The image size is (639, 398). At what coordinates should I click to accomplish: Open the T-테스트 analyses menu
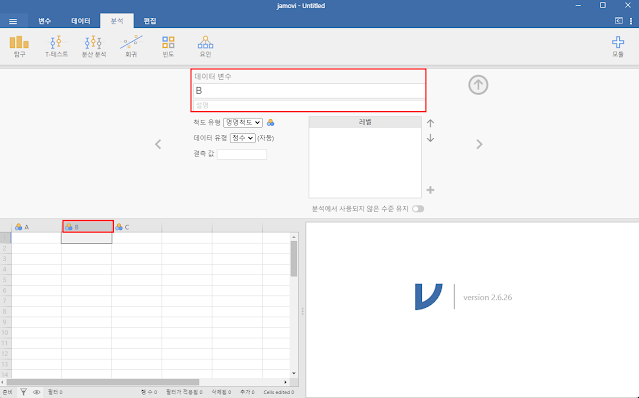[56, 46]
